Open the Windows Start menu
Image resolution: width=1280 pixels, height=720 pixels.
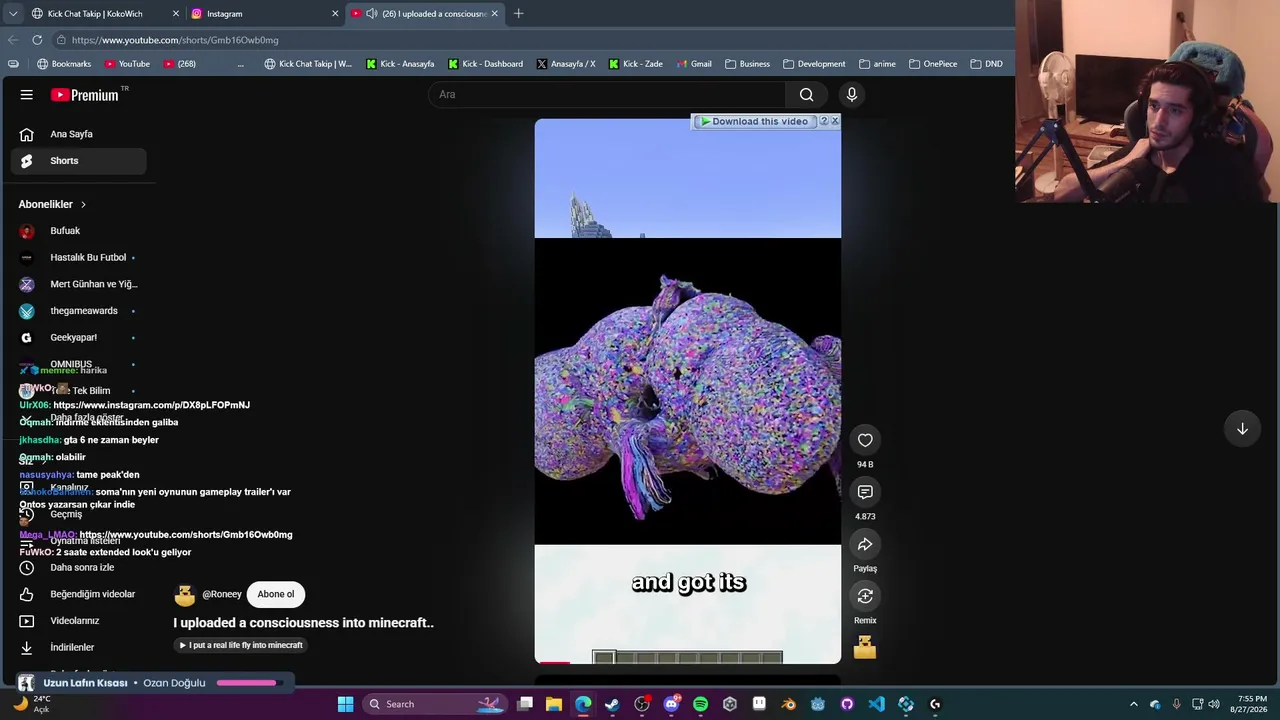pos(345,704)
